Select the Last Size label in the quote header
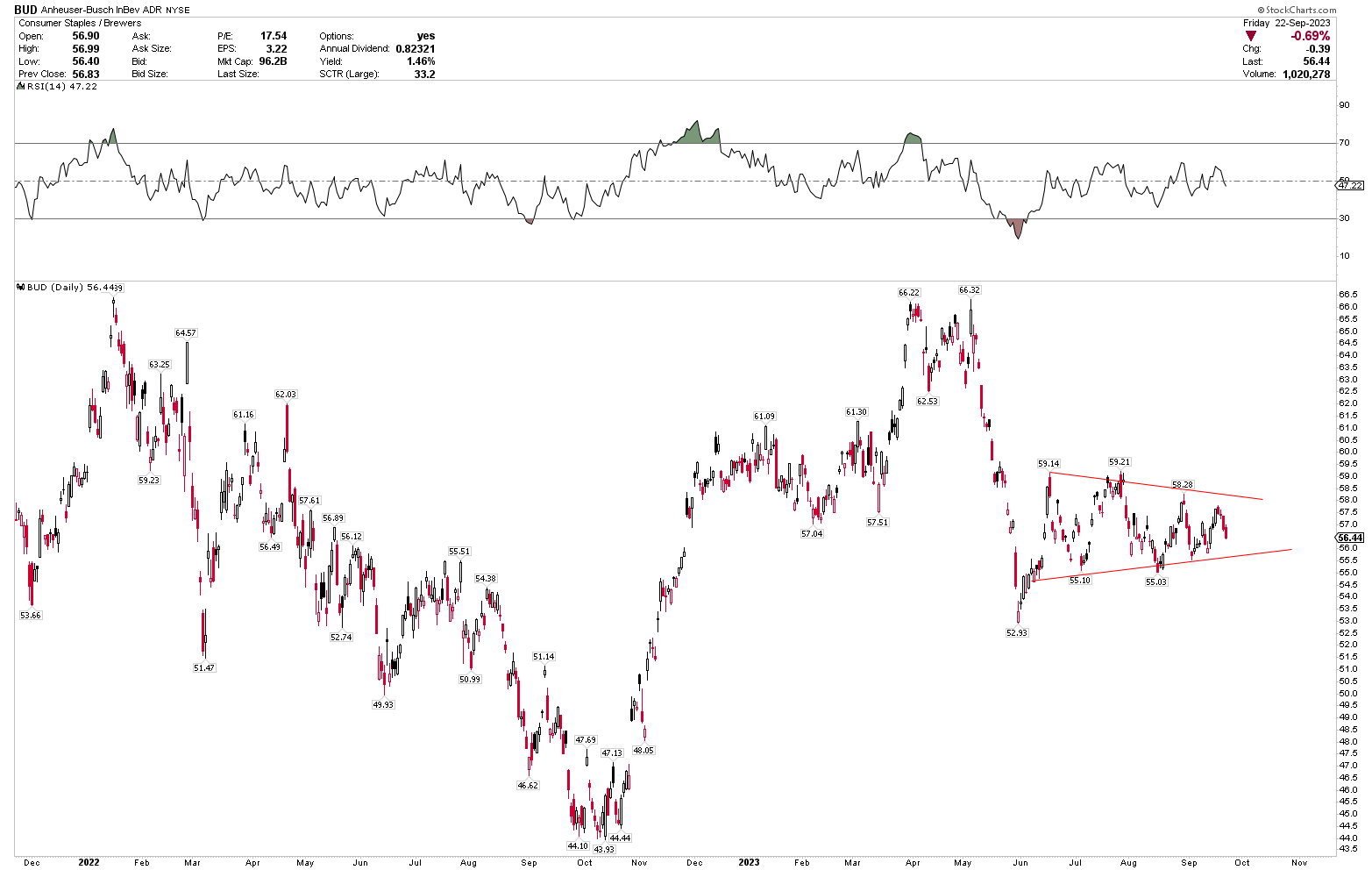The width and height of the screenshot is (1372, 870). pos(238,74)
